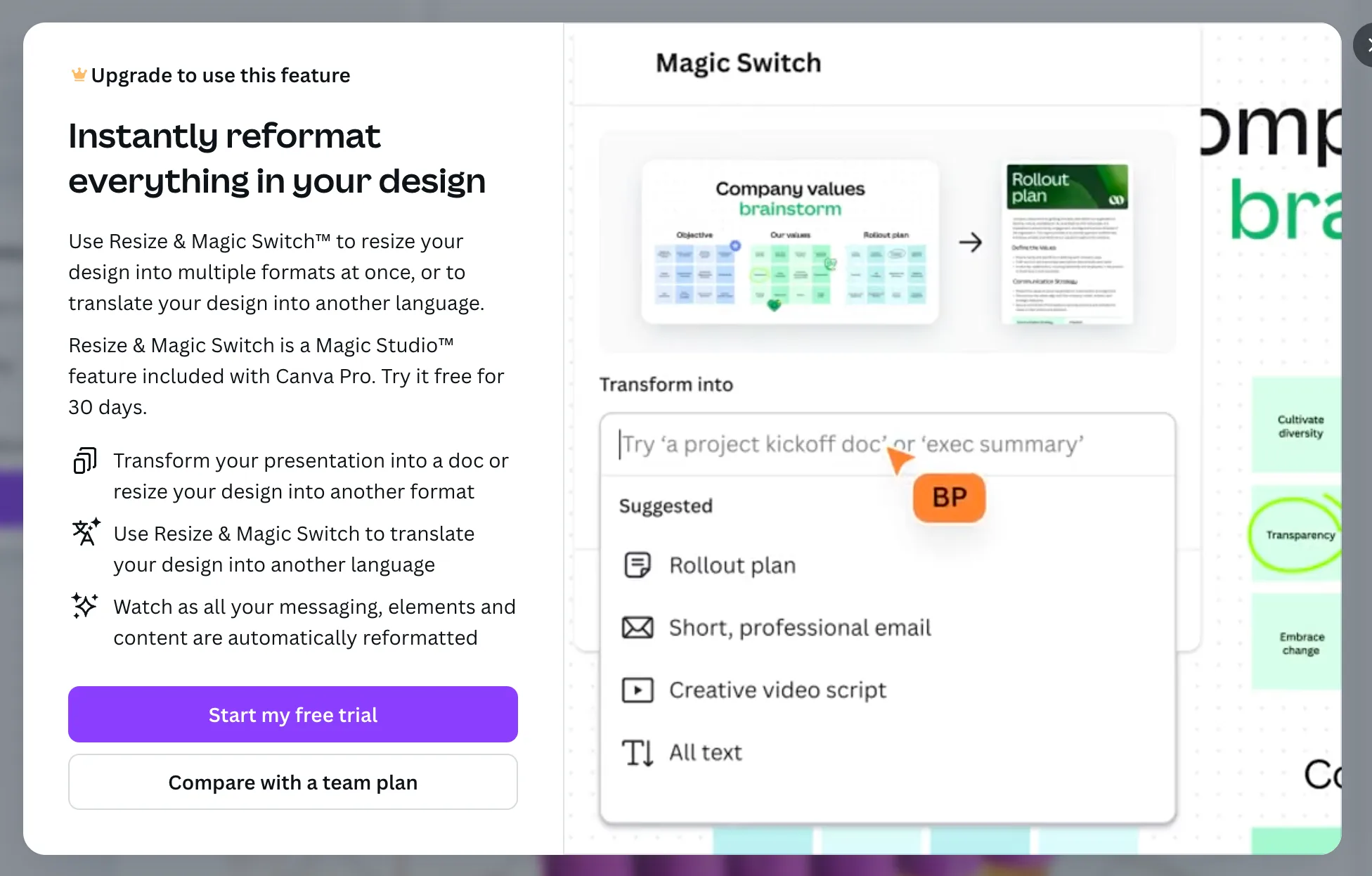Click the resize pages icon
Screen dimensions: 1372x876
[x=85, y=460]
